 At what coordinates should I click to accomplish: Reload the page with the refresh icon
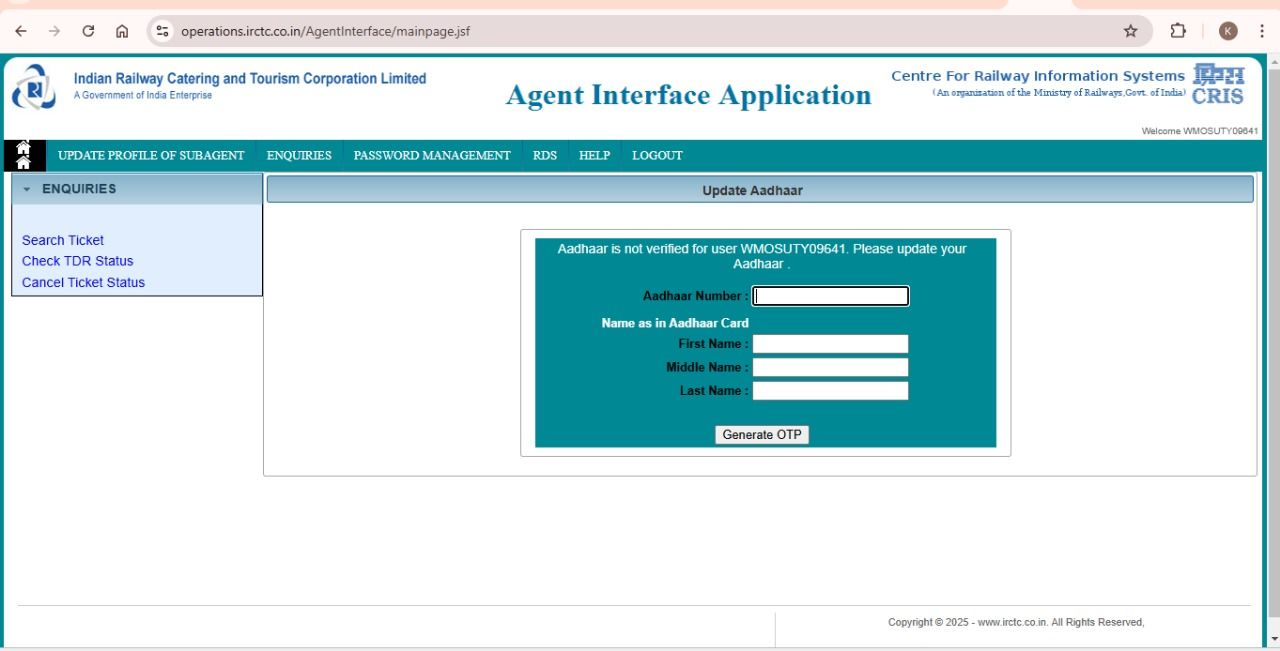(x=88, y=31)
